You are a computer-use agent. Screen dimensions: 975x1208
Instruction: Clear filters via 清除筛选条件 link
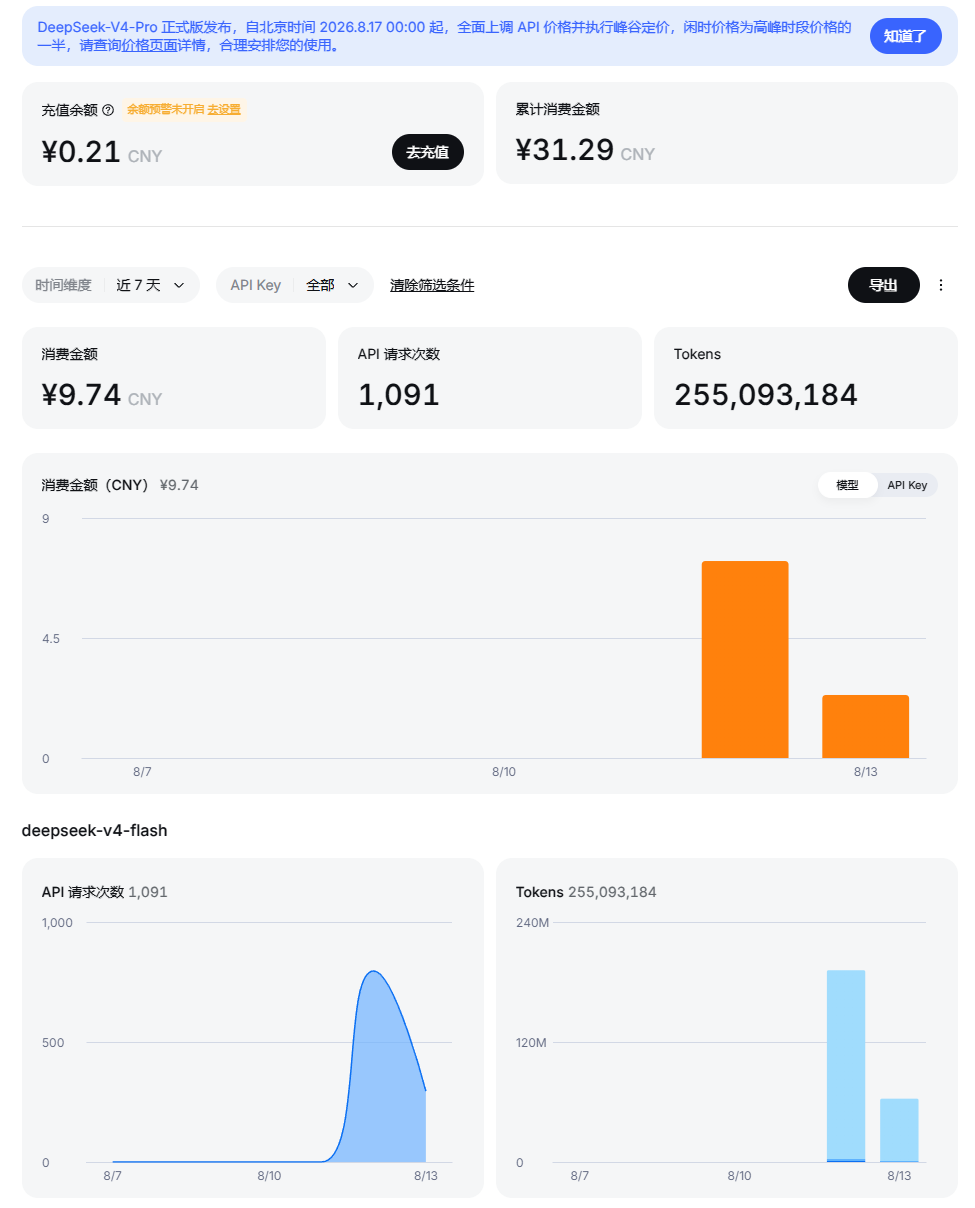pyautogui.click(x=432, y=285)
